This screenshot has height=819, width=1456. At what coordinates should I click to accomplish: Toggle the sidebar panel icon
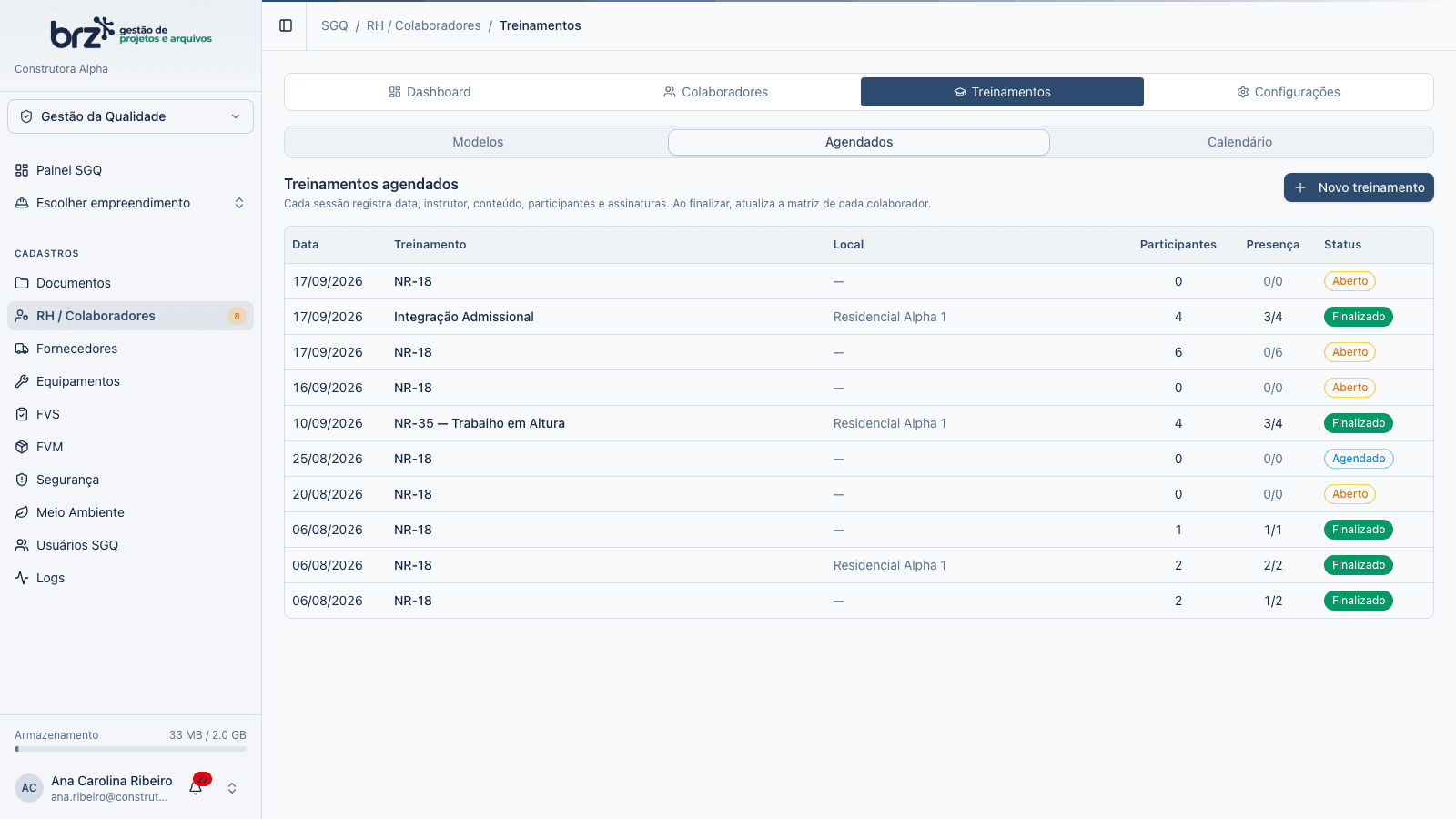point(286,25)
